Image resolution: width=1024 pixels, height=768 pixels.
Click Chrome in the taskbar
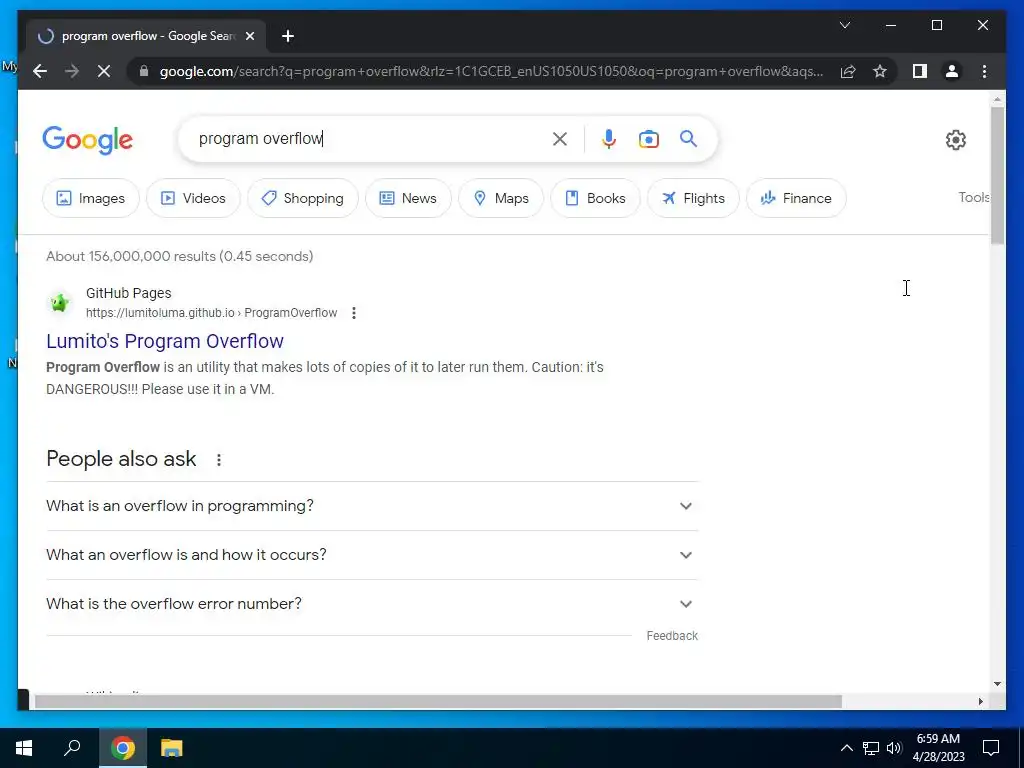(x=123, y=748)
